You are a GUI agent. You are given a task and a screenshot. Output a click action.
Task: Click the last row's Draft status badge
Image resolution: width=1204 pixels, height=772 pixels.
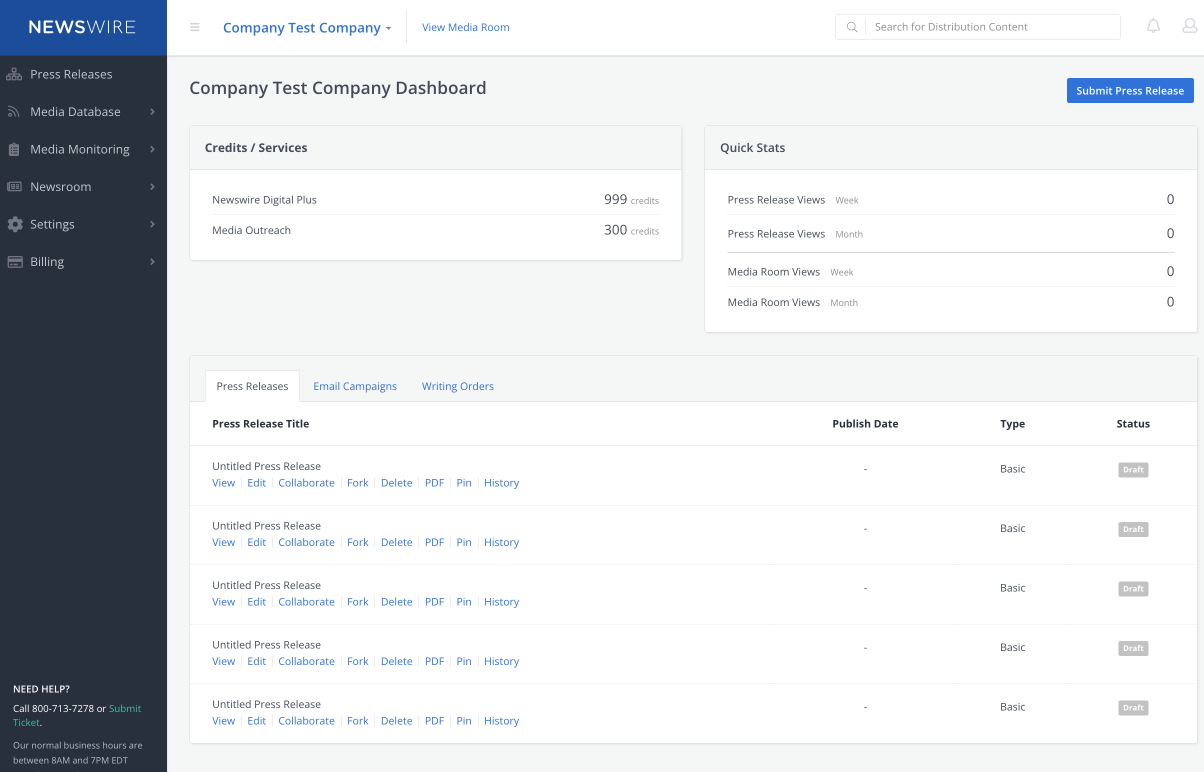[1133, 708]
